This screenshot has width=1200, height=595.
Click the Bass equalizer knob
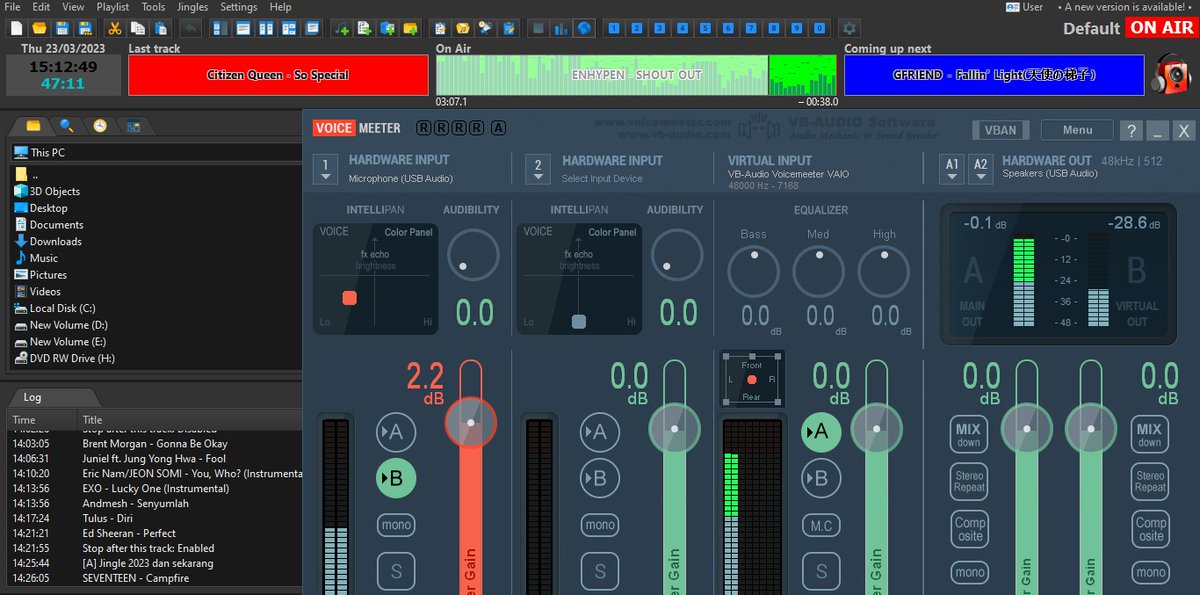pyautogui.click(x=753, y=272)
